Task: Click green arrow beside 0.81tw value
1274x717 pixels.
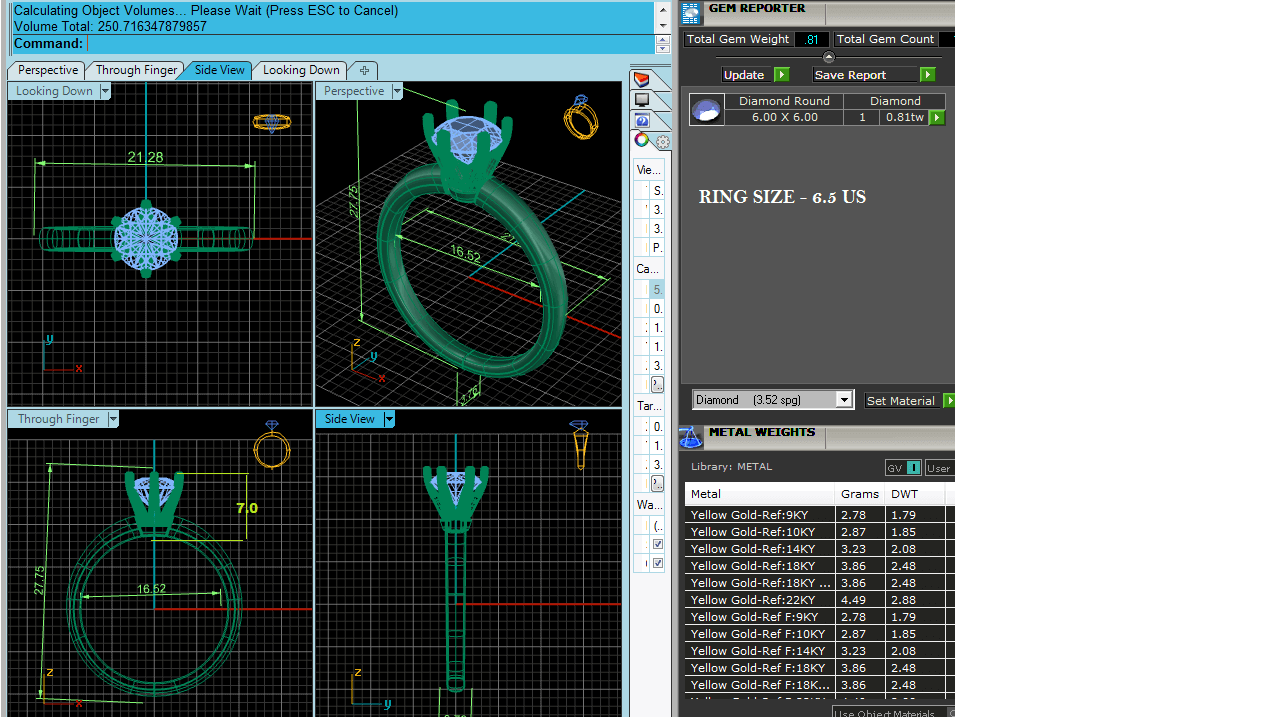Action: (x=937, y=118)
